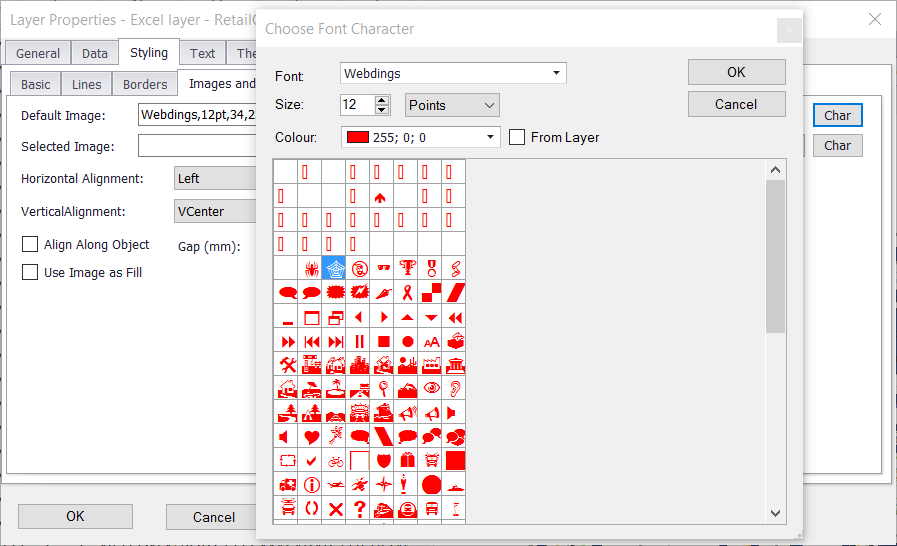Select the hammer and wrench symbol

(x=287, y=364)
